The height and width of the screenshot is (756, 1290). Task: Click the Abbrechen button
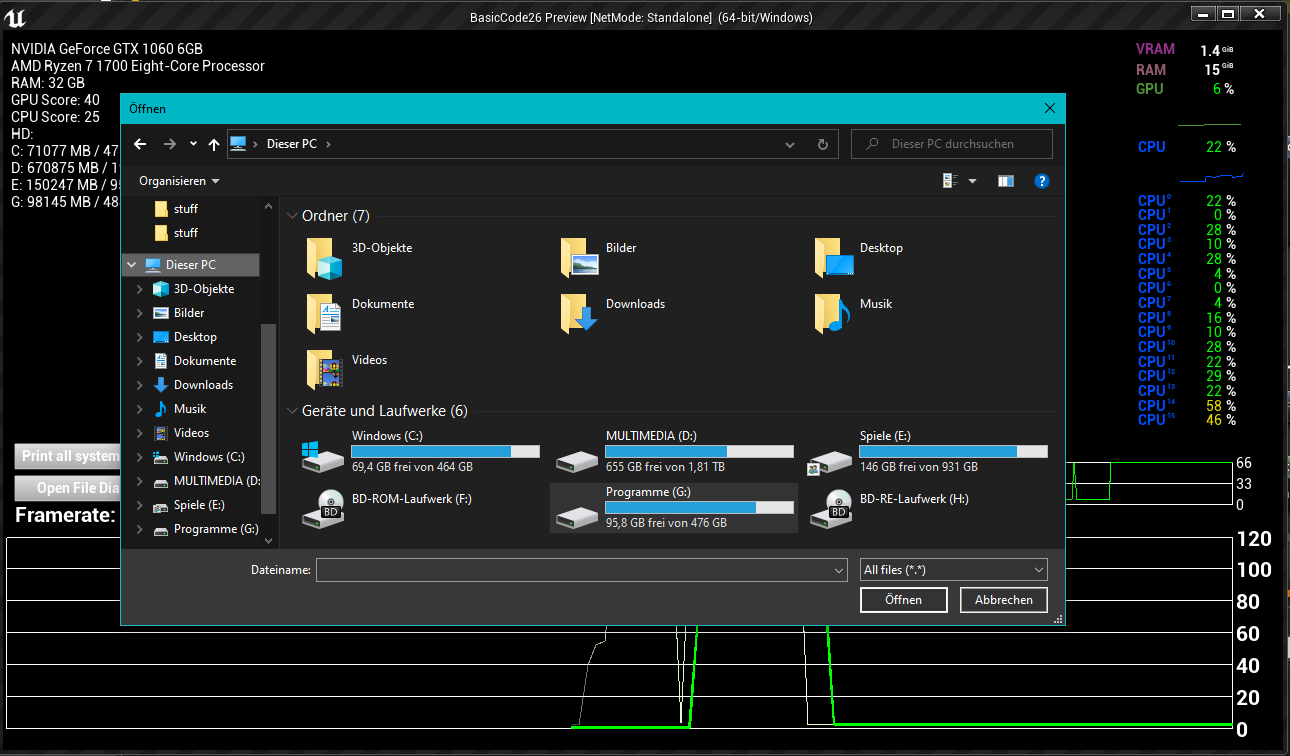[x=1003, y=600]
